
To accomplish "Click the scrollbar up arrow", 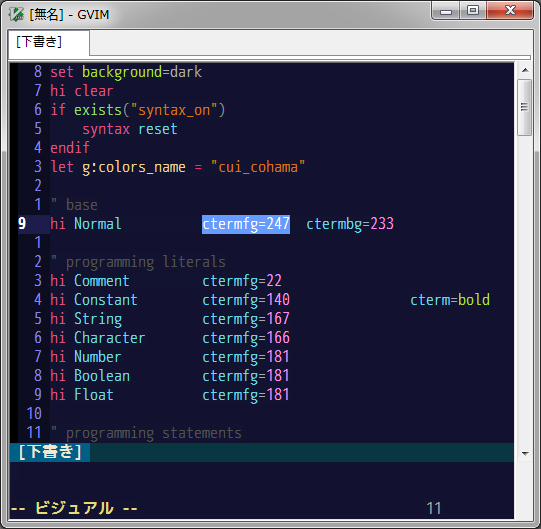I will [x=525, y=70].
